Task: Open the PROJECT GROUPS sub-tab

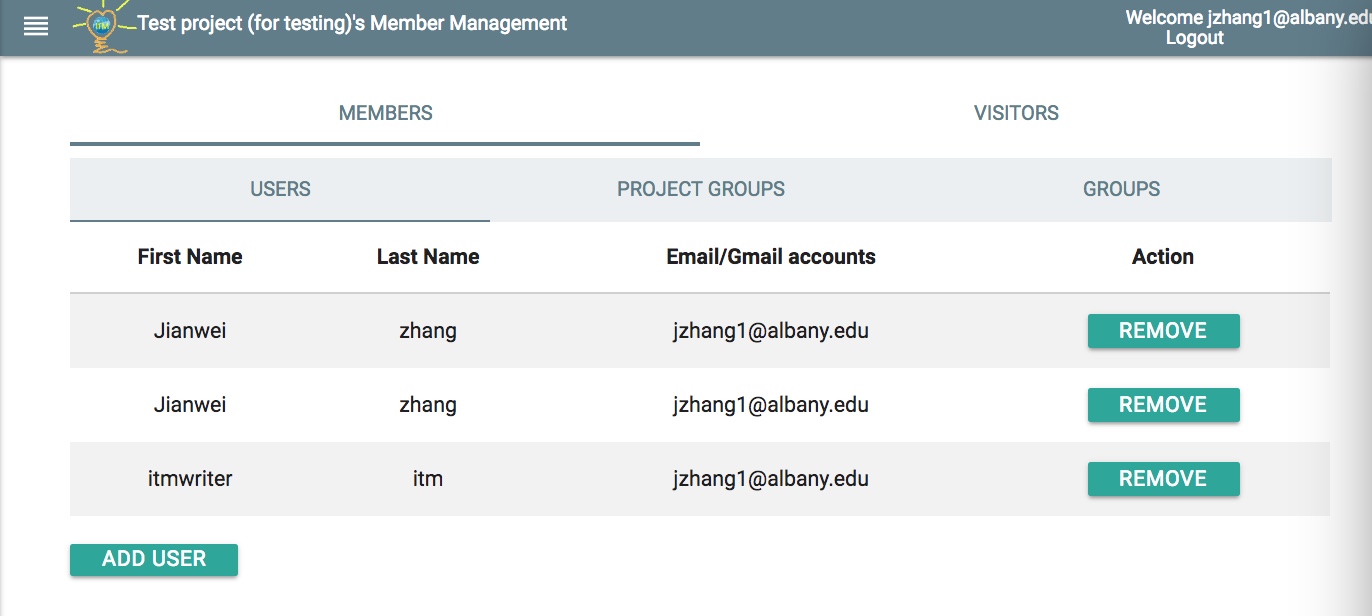Action: click(700, 189)
